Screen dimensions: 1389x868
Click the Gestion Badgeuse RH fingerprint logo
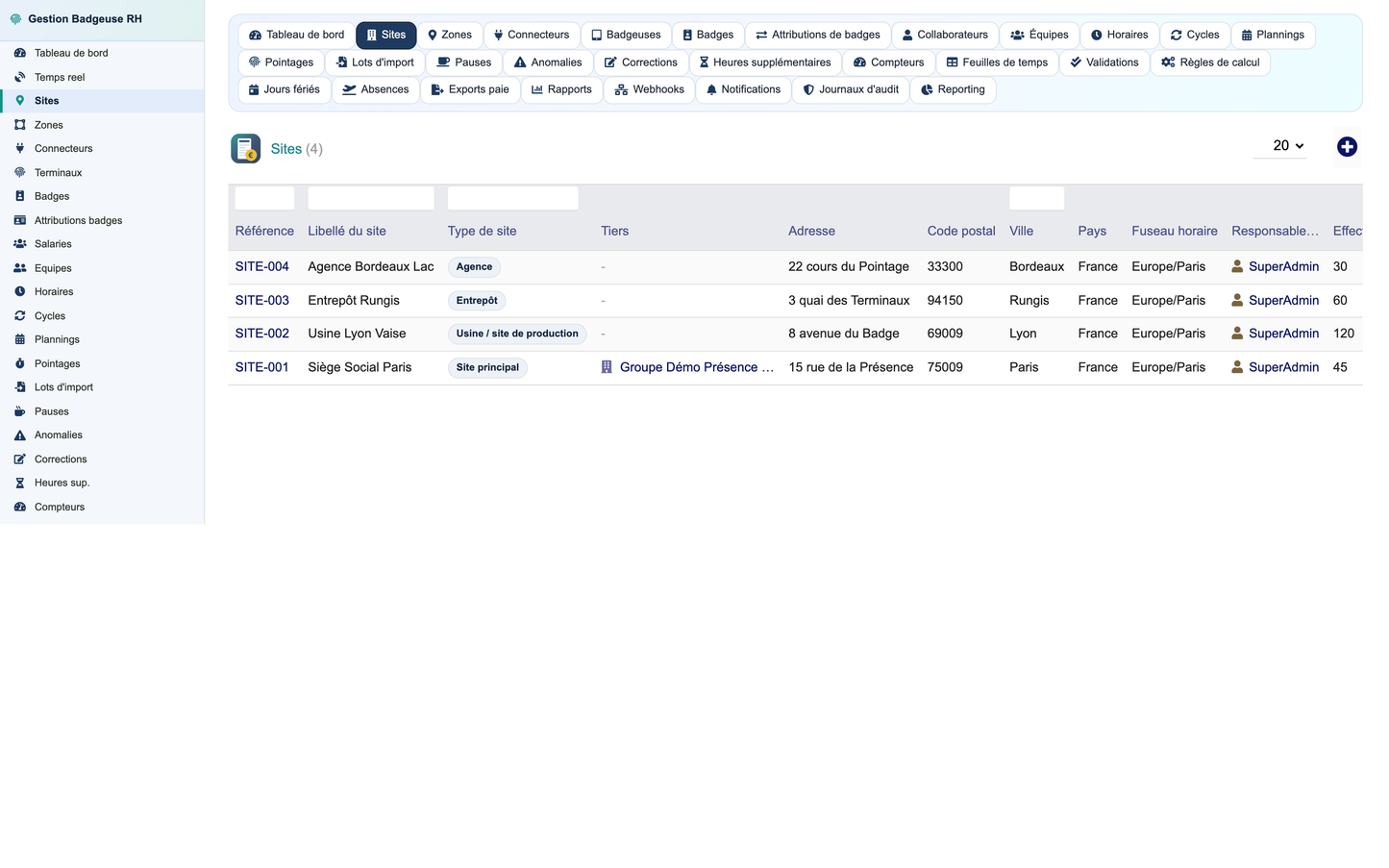tap(15, 18)
